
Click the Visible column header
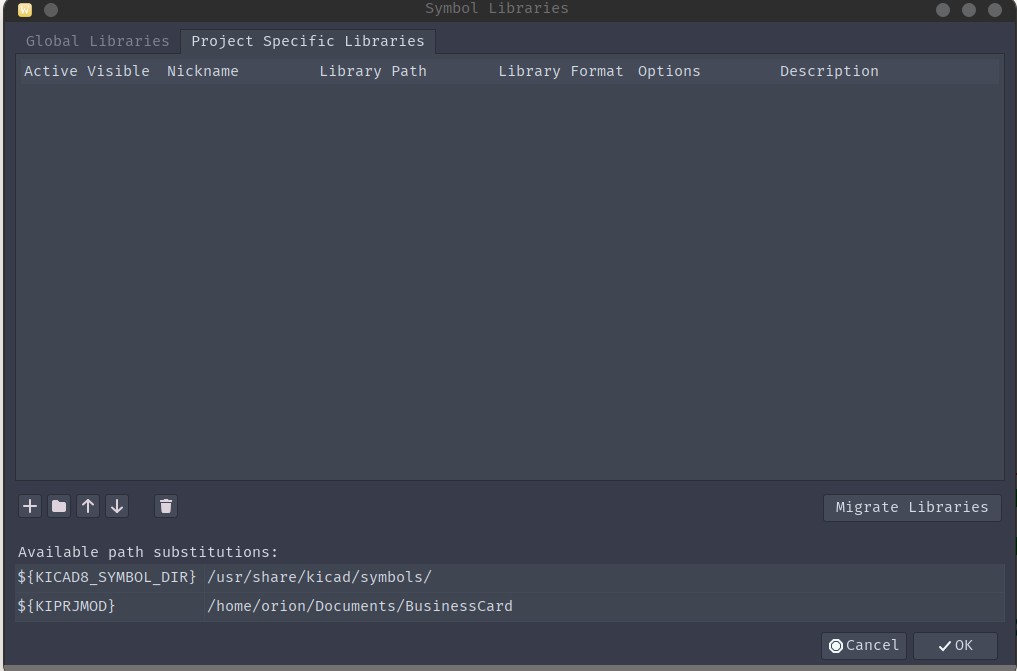pyautogui.click(x=120, y=71)
